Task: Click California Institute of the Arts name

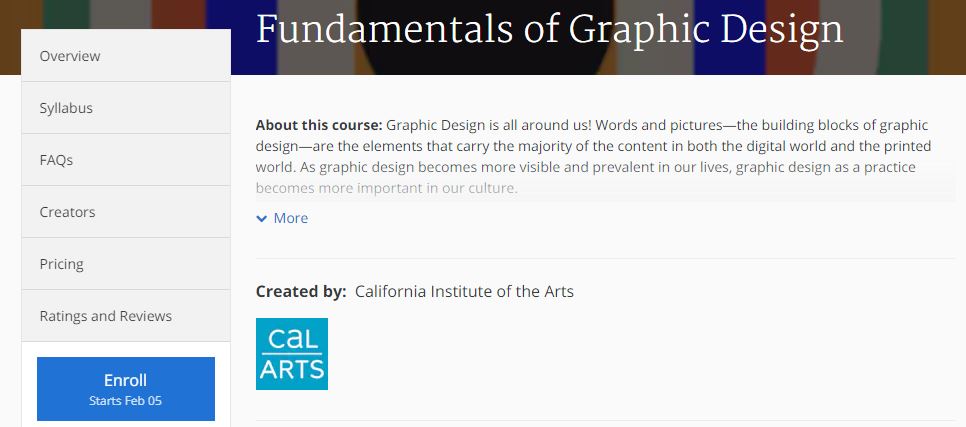Action: (464, 291)
